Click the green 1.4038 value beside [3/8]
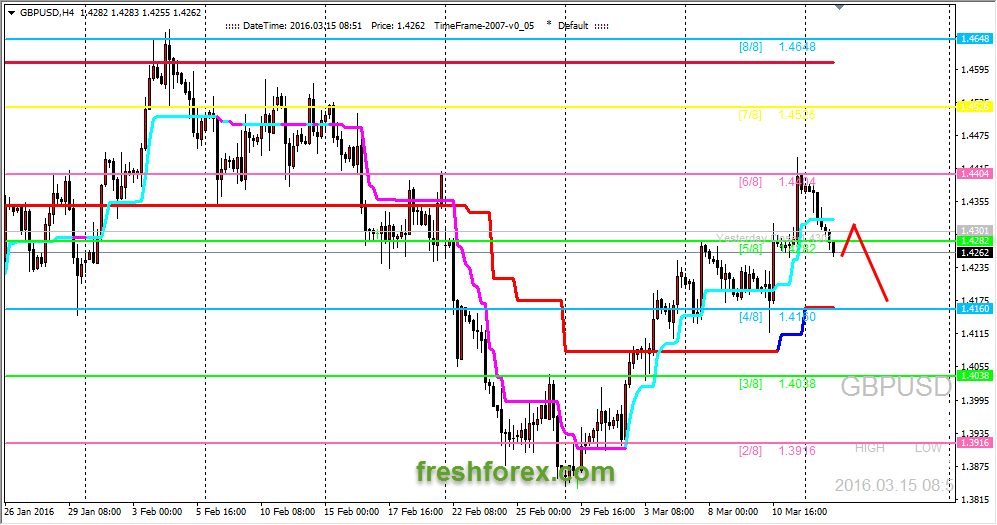Screen dimensions: 997x525 (797, 384)
